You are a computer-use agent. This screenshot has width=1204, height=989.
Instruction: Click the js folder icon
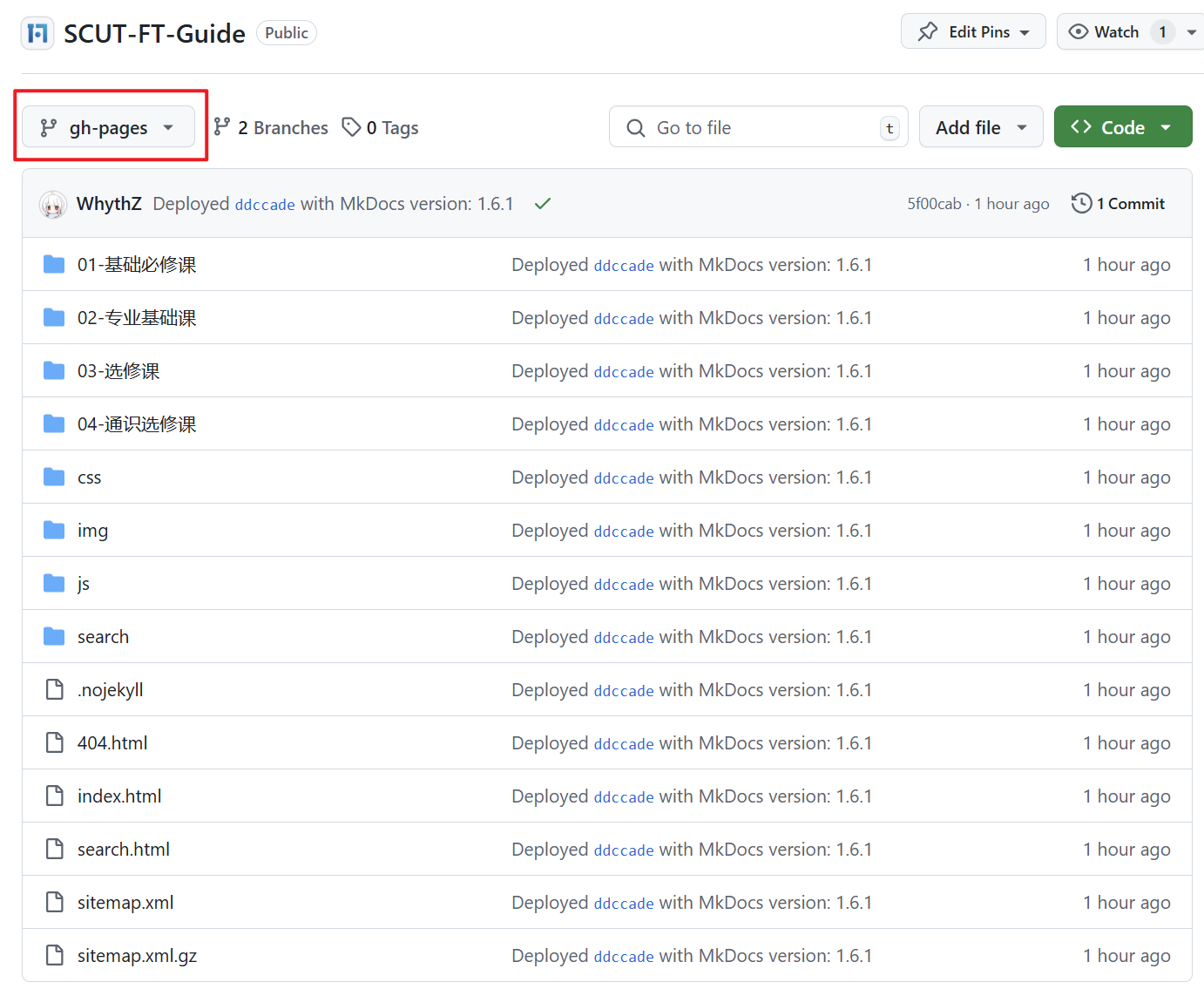click(x=54, y=583)
